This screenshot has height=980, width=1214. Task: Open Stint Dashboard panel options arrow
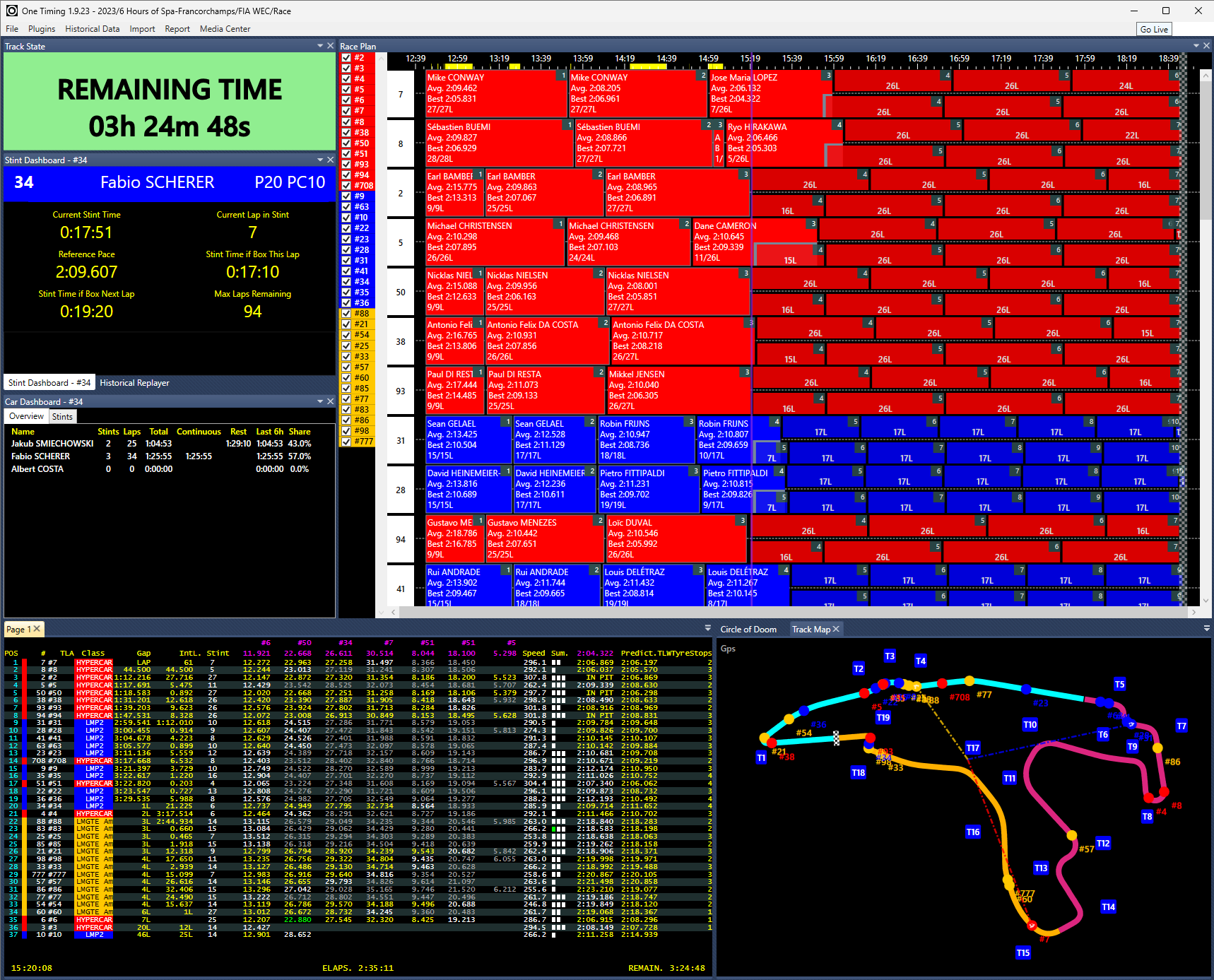click(x=320, y=160)
